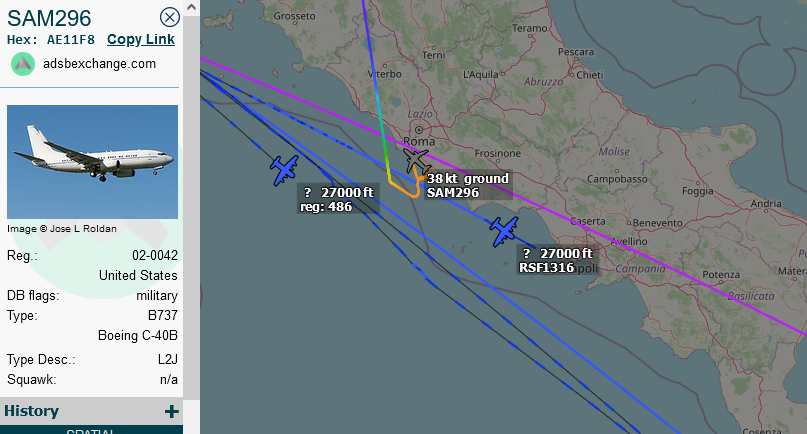
Task: Click the Copy Link hyperlink
Action: tap(141, 40)
